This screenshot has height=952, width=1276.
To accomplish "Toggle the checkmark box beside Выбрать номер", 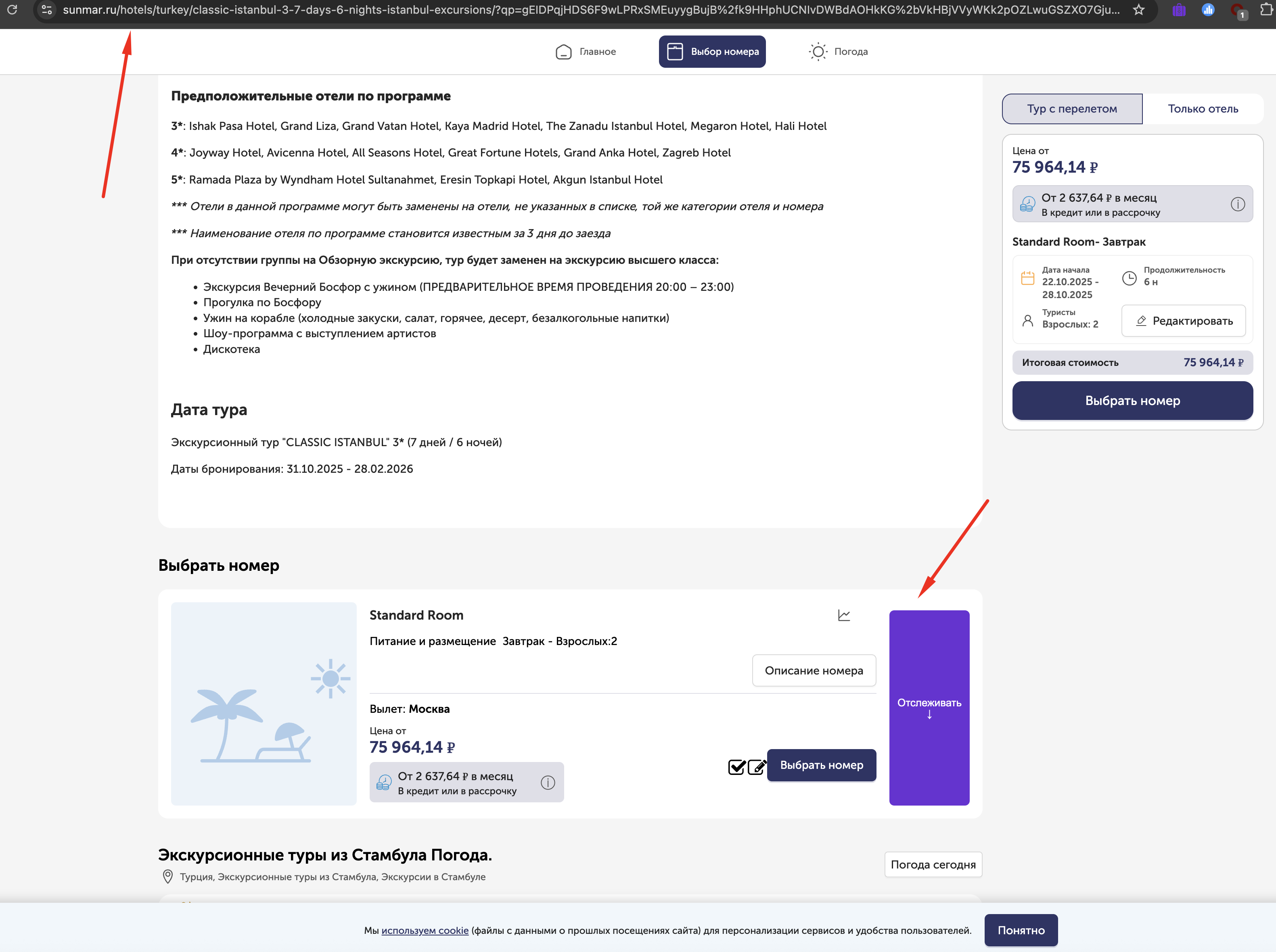I will coord(736,767).
